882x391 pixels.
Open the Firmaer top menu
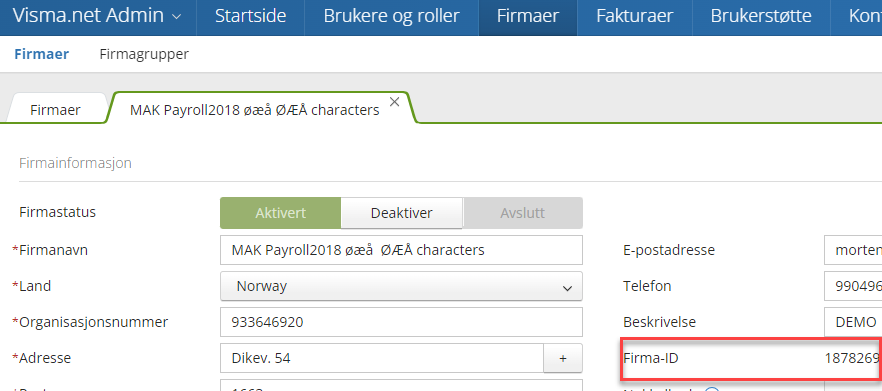pos(528,16)
